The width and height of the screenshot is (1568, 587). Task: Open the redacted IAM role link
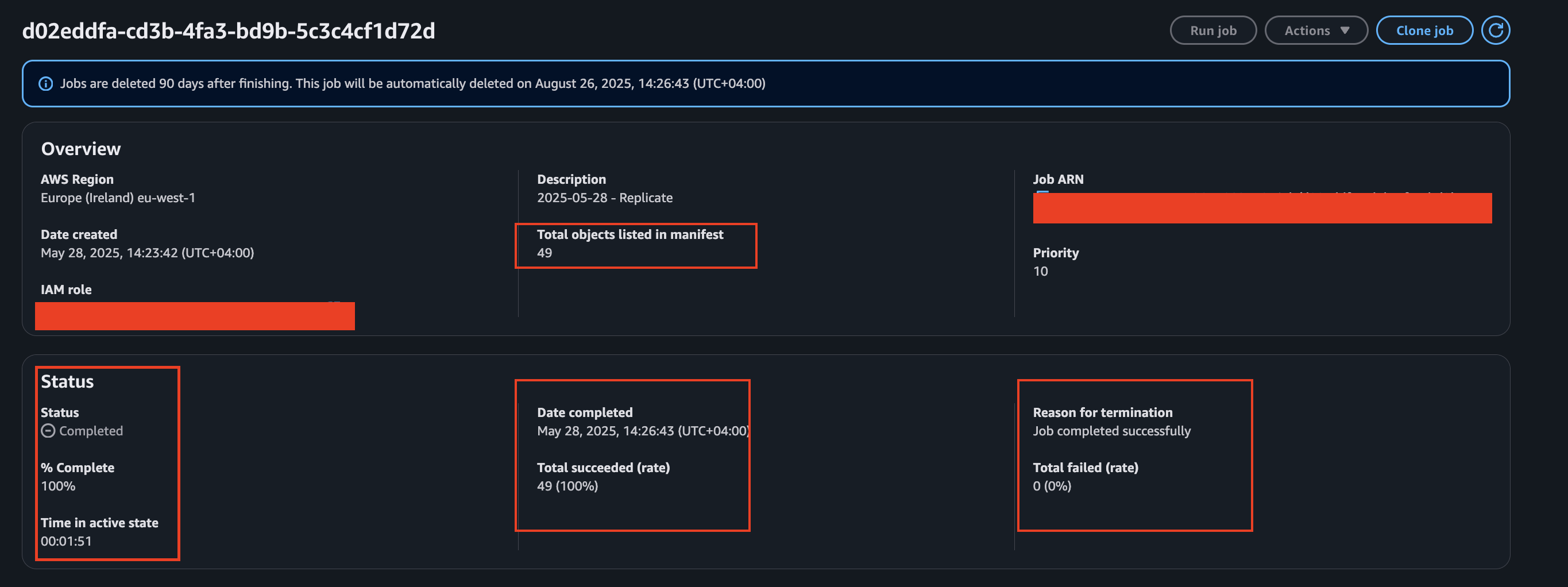(x=195, y=316)
